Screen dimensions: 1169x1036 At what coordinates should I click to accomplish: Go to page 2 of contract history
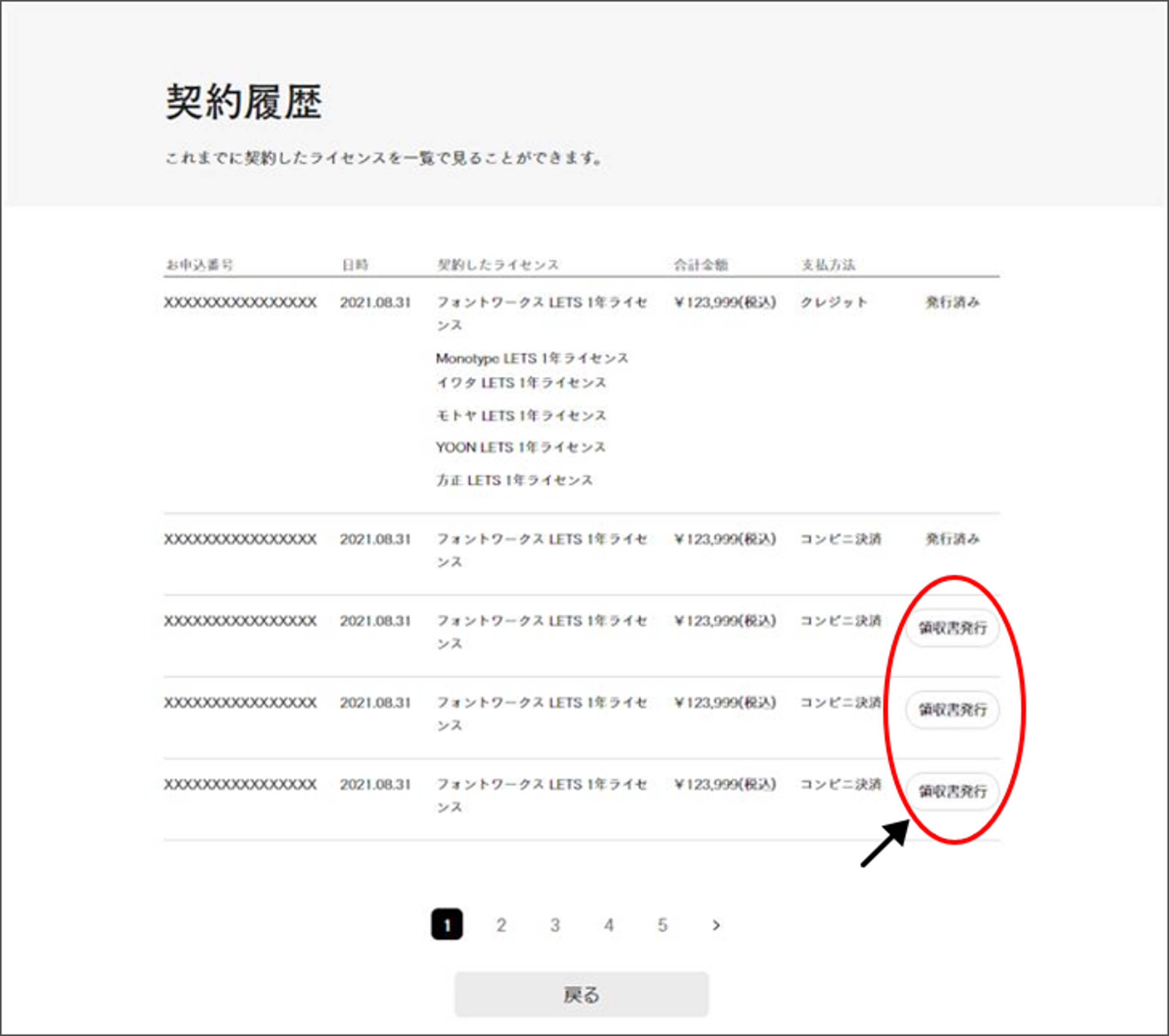pyautogui.click(x=502, y=925)
